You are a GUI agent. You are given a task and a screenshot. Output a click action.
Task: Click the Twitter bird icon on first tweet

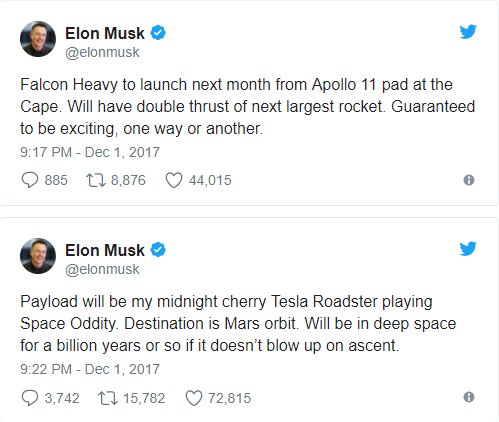click(x=468, y=32)
